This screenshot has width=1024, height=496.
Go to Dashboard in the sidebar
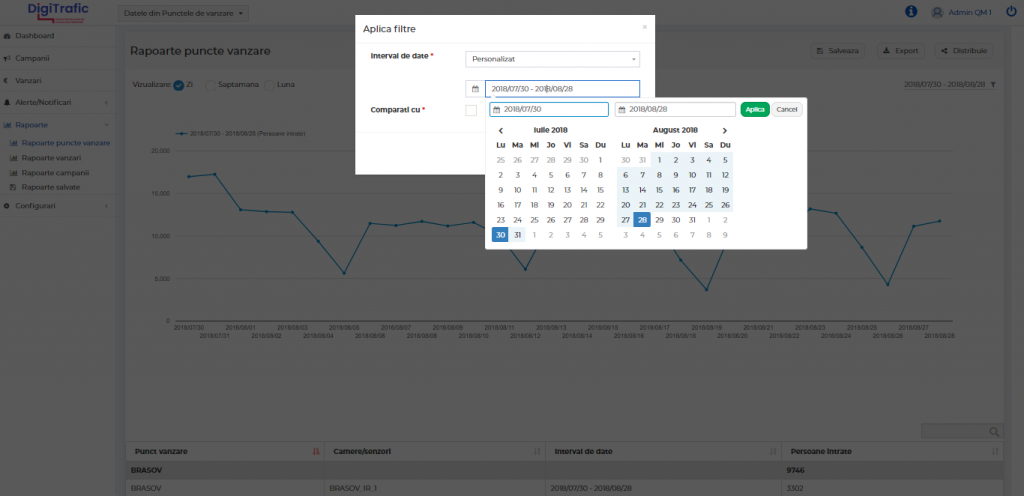pyautogui.click(x=34, y=36)
